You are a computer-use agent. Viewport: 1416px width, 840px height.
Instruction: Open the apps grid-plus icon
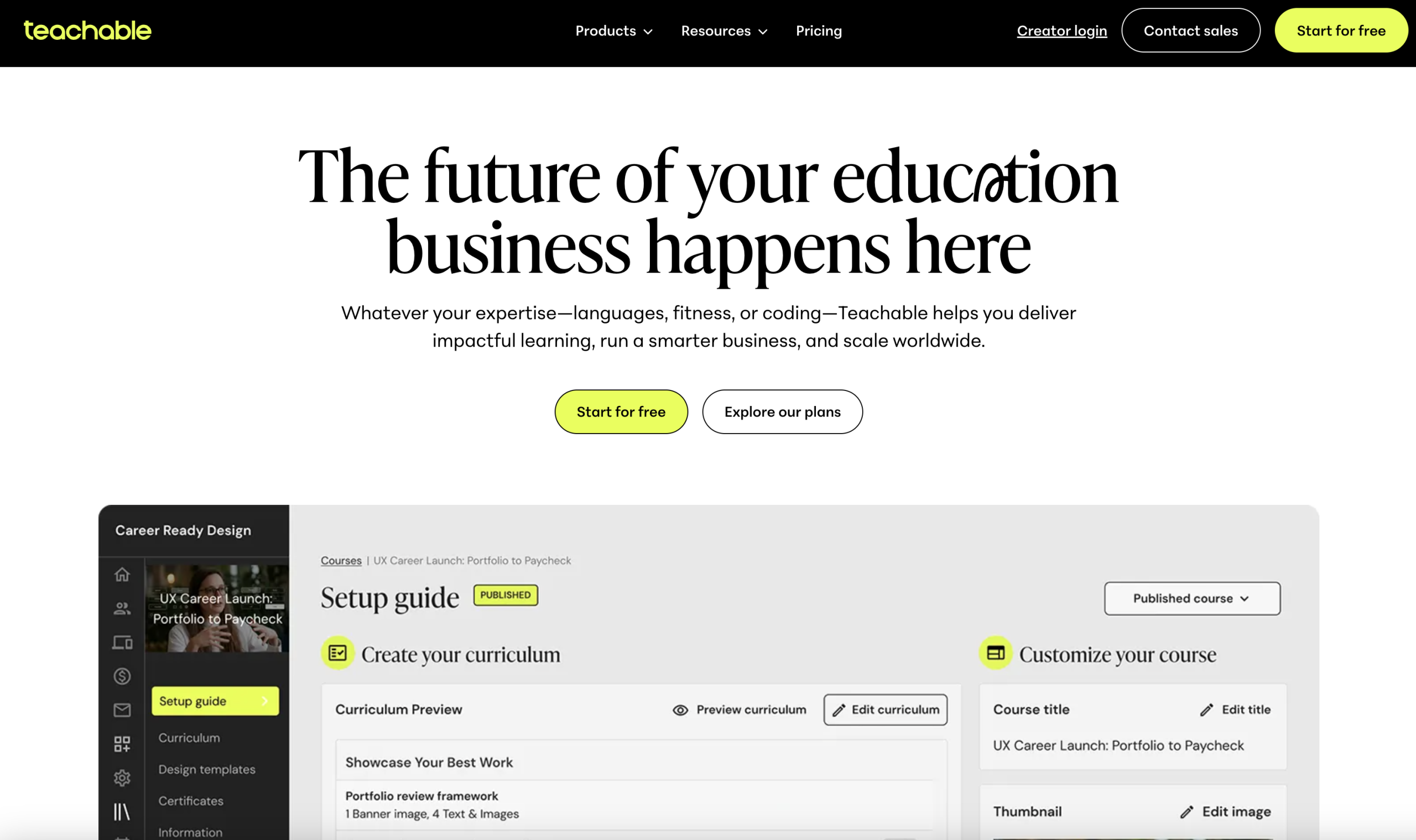coord(122,744)
